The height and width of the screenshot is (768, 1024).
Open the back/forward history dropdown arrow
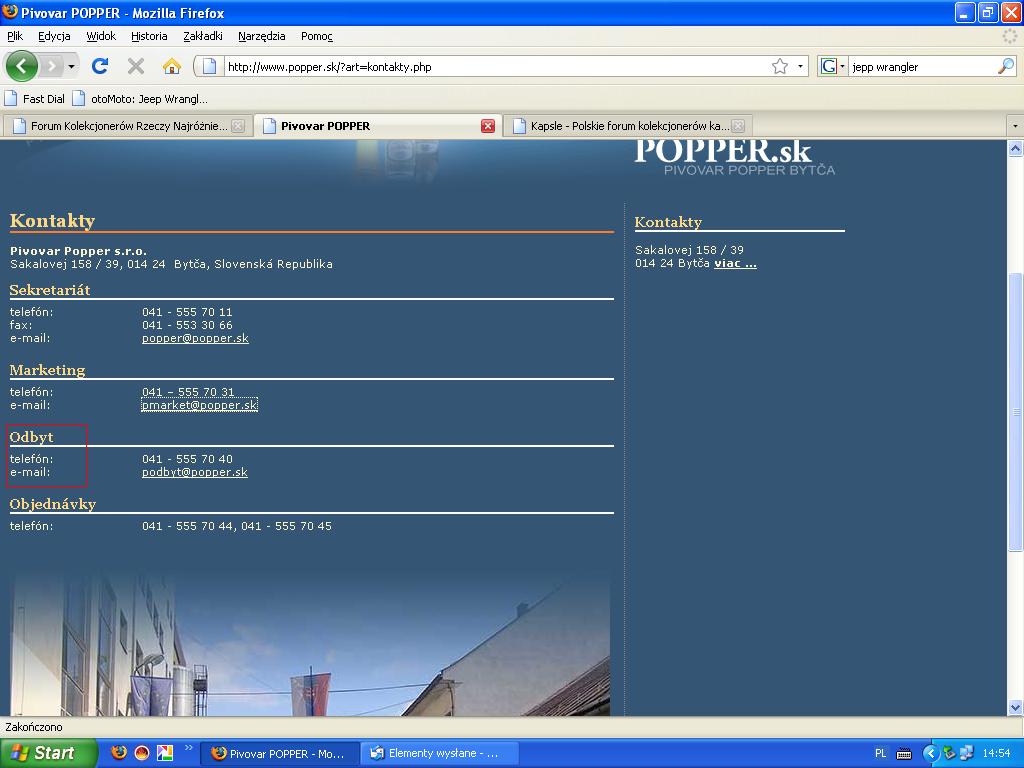(71, 67)
